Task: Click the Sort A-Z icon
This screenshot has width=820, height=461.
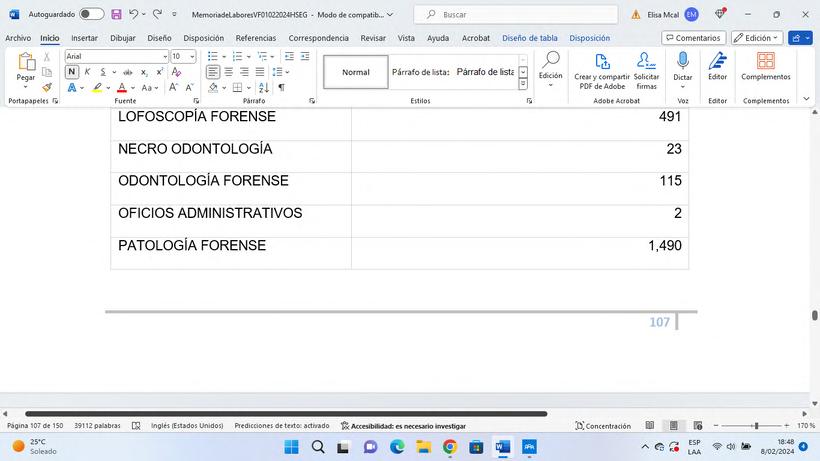Action: click(x=264, y=87)
